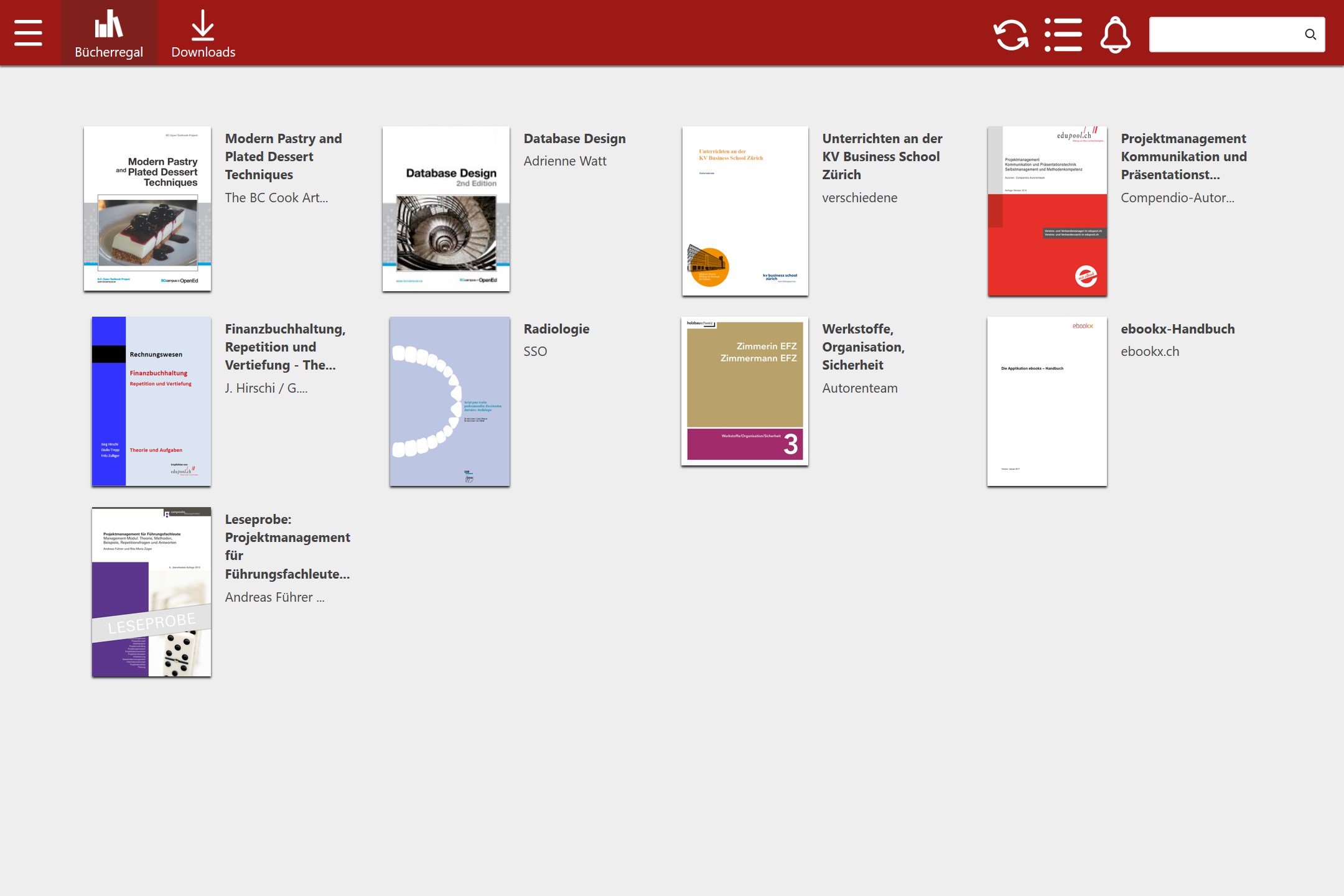The image size is (1344, 896).
Task: Open the Leseprobe domino cover
Action: 151,592
